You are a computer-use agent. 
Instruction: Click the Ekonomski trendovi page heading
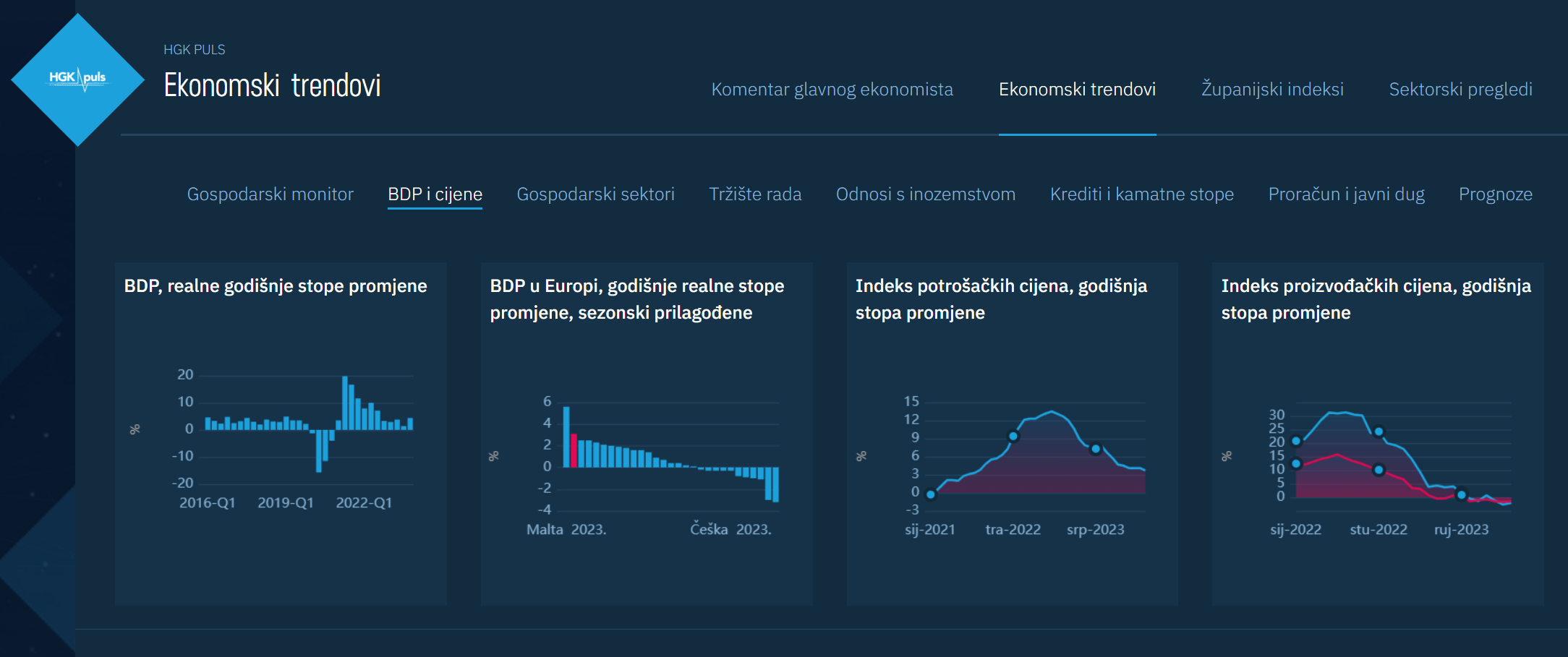click(272, 86)
